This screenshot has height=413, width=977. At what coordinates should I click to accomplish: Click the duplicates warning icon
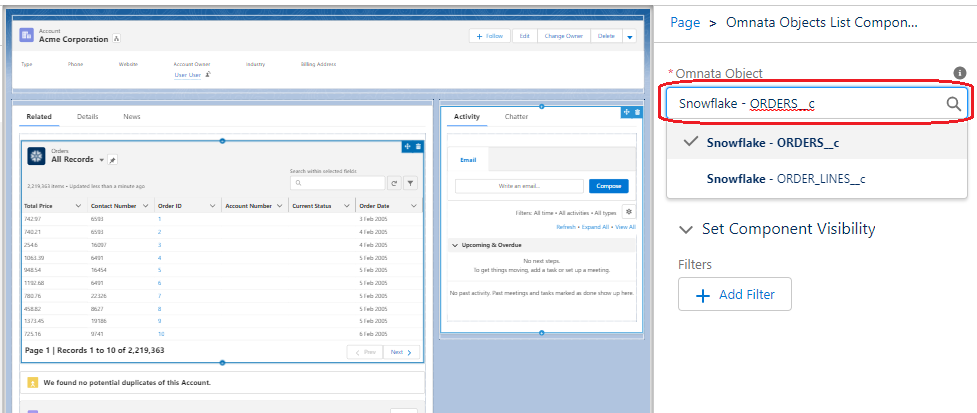(x=32, y=382)
